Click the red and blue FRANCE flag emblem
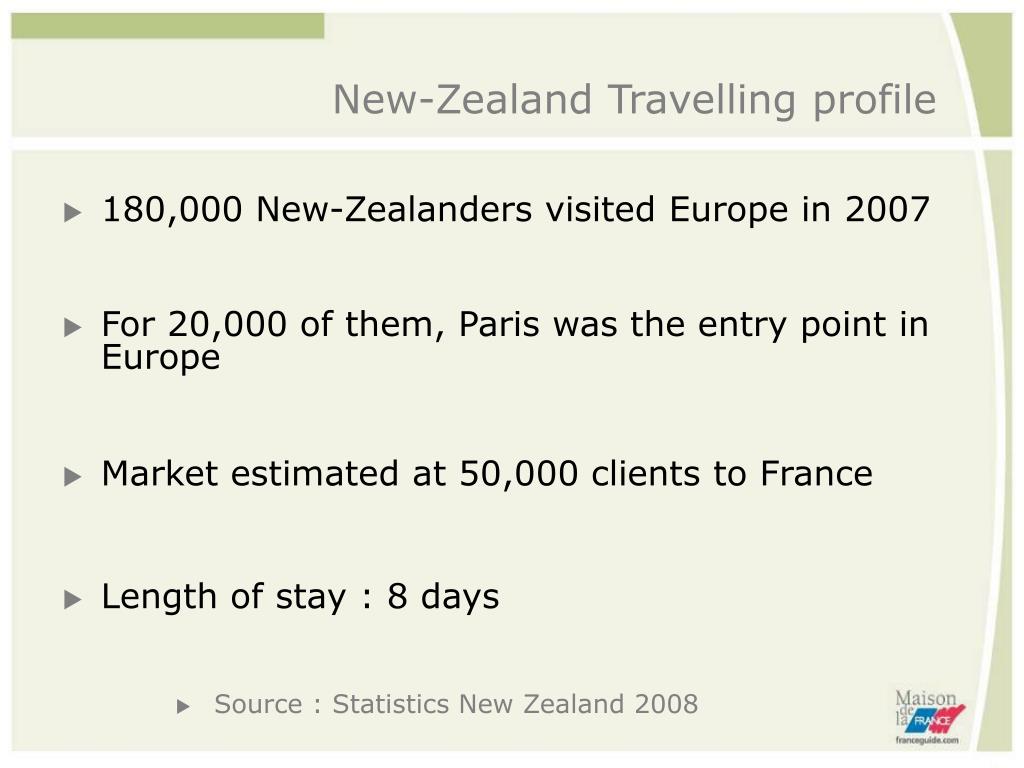1024x768 pixels. point(935,720)
